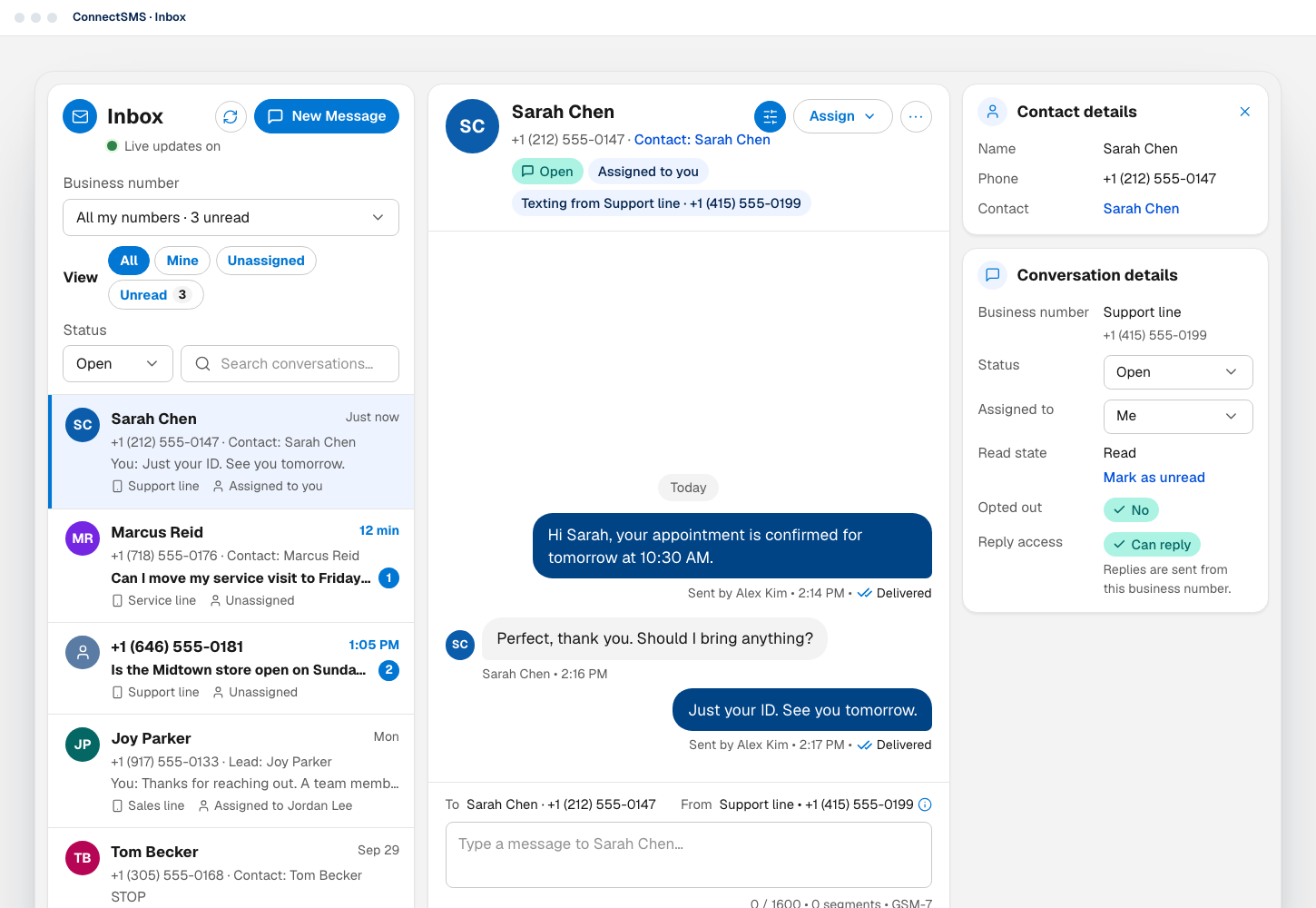Click Joy Parker's JP avatar
This screenshot has width=1316, height=908.
coord(83,745)
